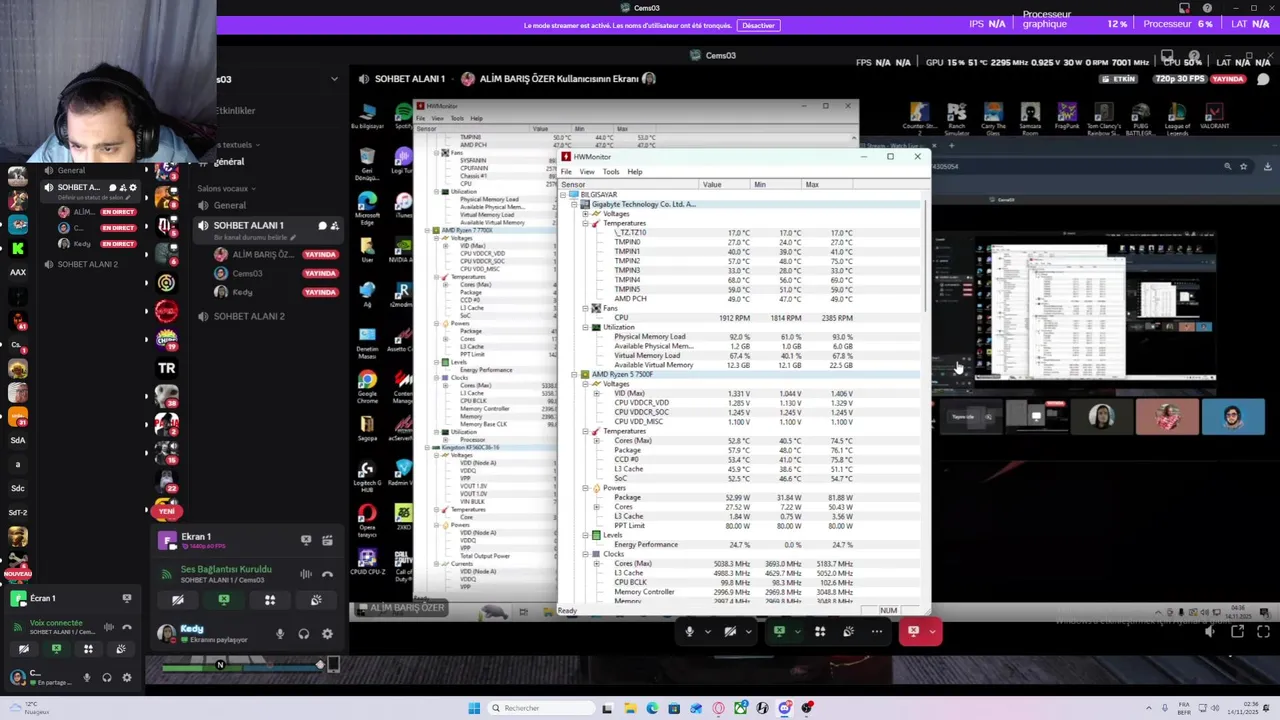This screenshot has height=720, width=1280.
Task: Click Désactiver to turn off streamer mode
Action: click(758, 25)
